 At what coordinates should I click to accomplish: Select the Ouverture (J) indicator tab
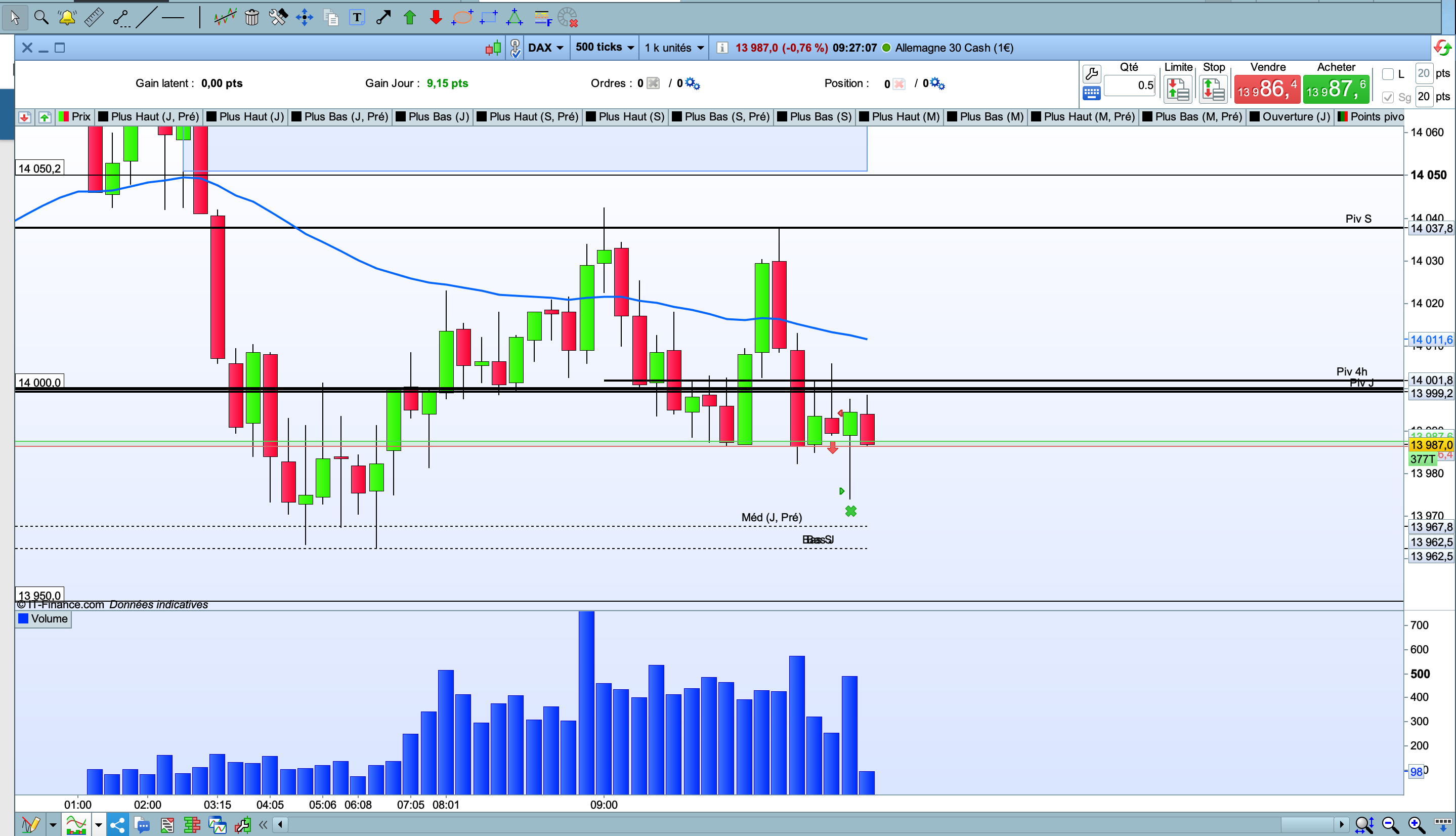pos(1290,116)
